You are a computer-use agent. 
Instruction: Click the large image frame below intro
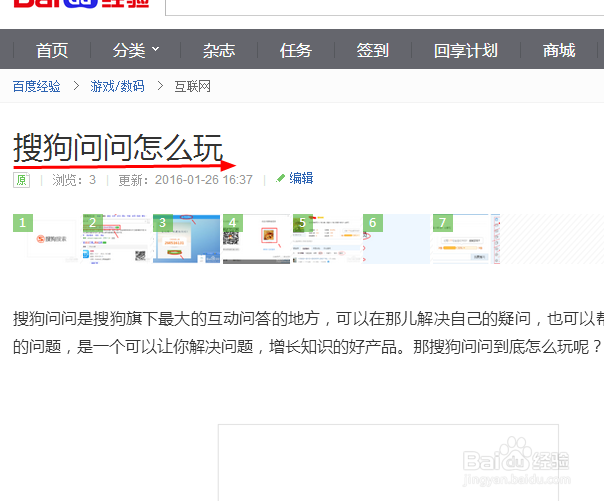point(388,462)
